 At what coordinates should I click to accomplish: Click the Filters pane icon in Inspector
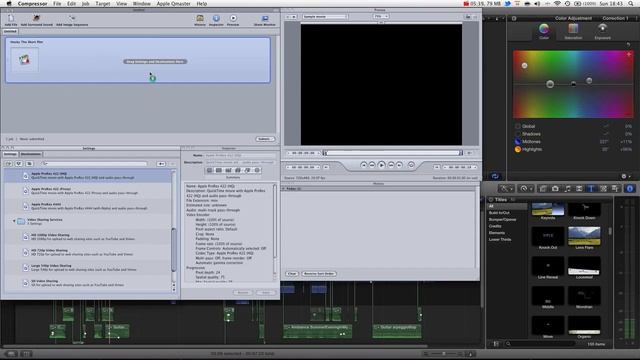pyautogui.click(x=238, y=170)
